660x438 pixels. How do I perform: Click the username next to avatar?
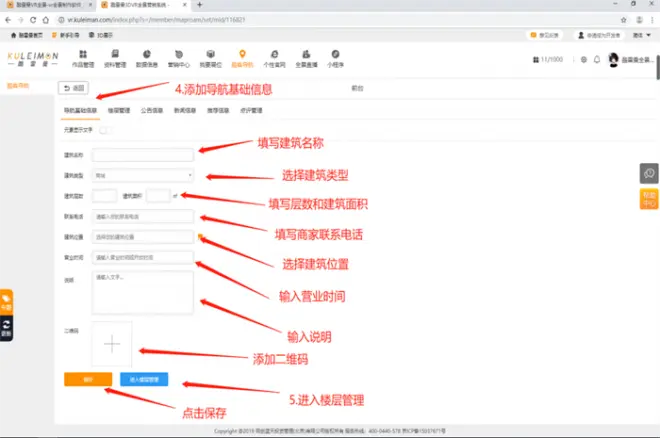pyautogui.click(x=638, y=60)
